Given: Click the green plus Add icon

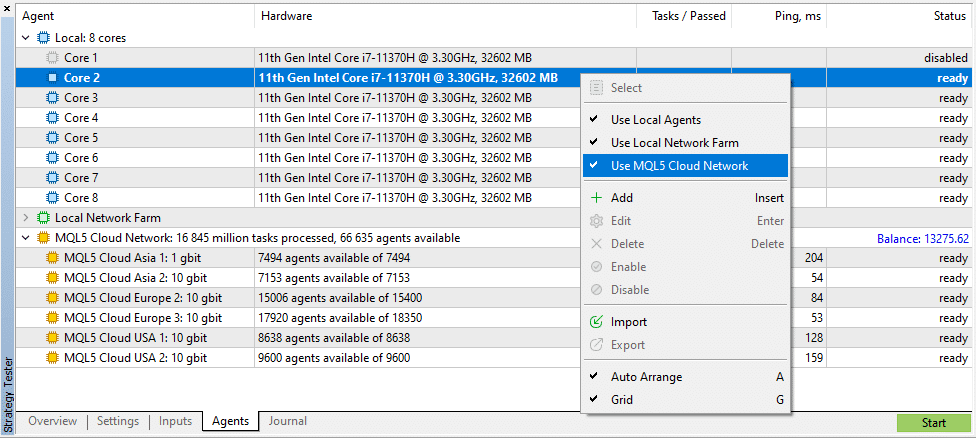Looking at the screenshot, I should [x=596, y=198].
